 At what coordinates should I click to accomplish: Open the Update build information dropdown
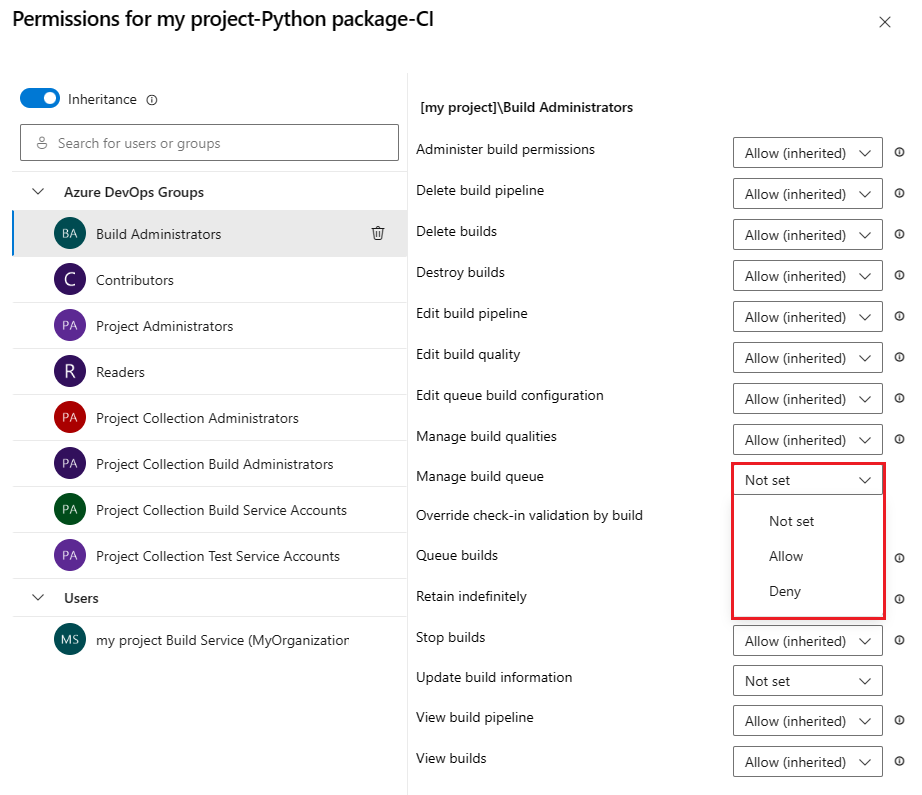pos(807,681)
